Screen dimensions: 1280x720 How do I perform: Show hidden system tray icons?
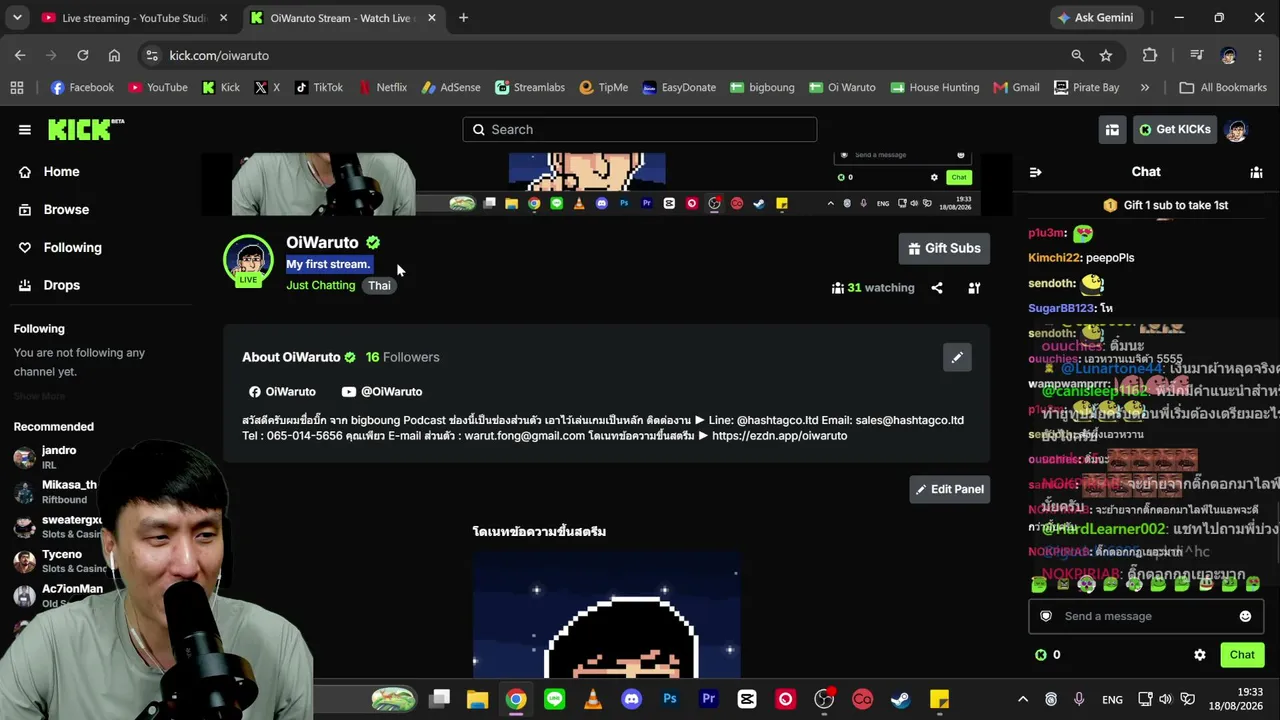[x=1022, y=699]
